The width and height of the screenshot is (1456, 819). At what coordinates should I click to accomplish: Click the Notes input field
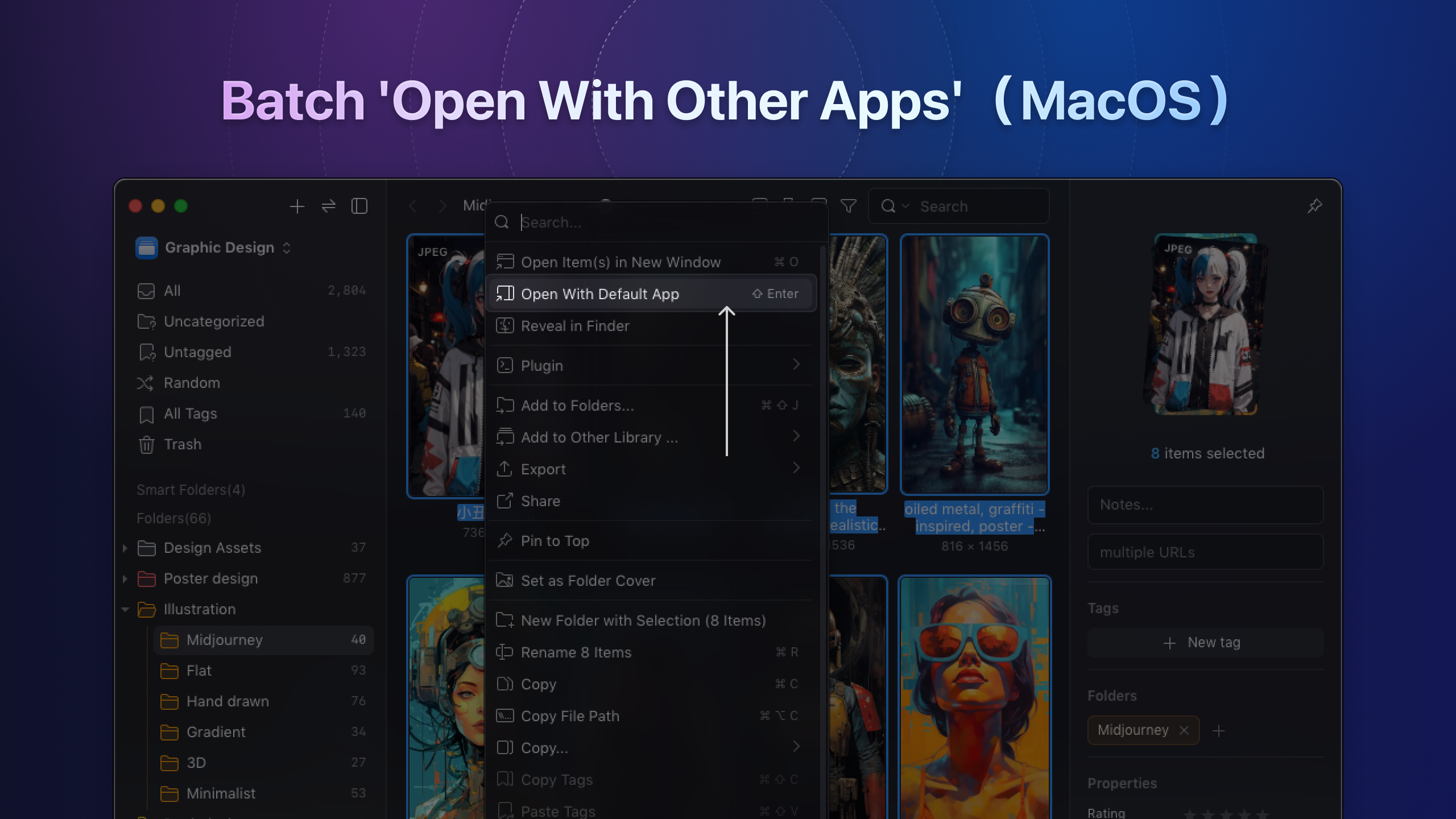pyautogui.click(x=1205, y=505)
